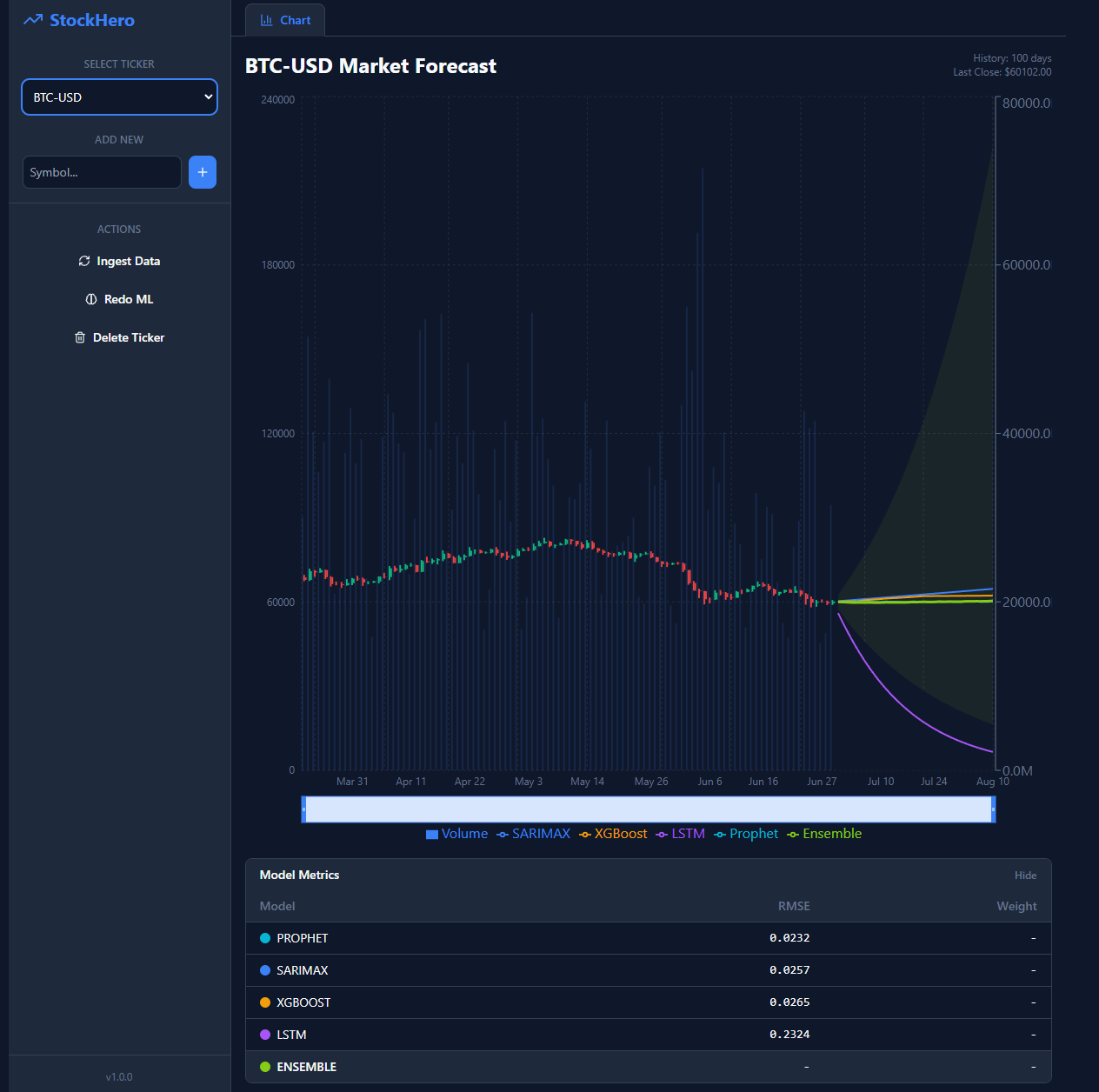This screenshot has width=1099, height=1092.
Task: Click the ACTIONS section label
Action: [119, 230]
